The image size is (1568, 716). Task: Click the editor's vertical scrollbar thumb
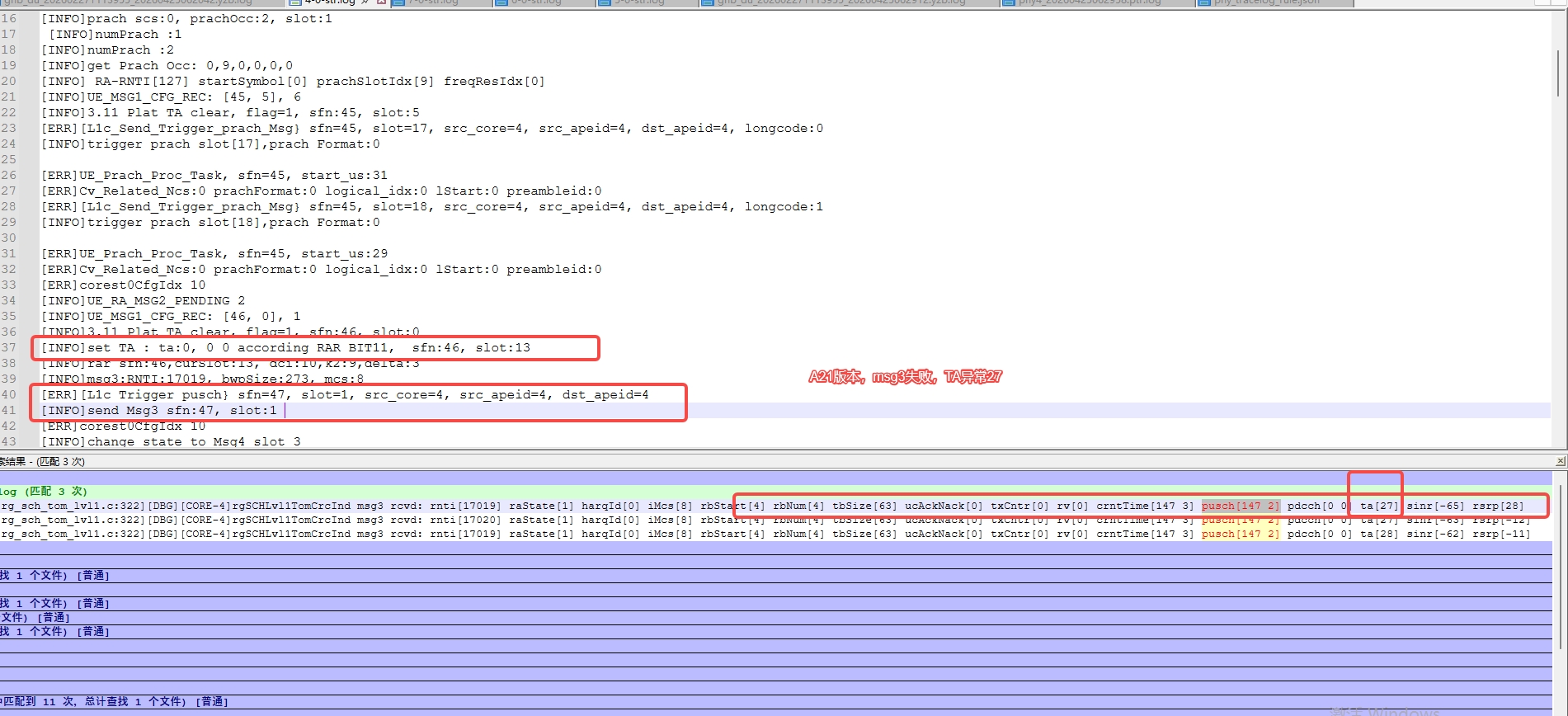[x=1558, y=73]
